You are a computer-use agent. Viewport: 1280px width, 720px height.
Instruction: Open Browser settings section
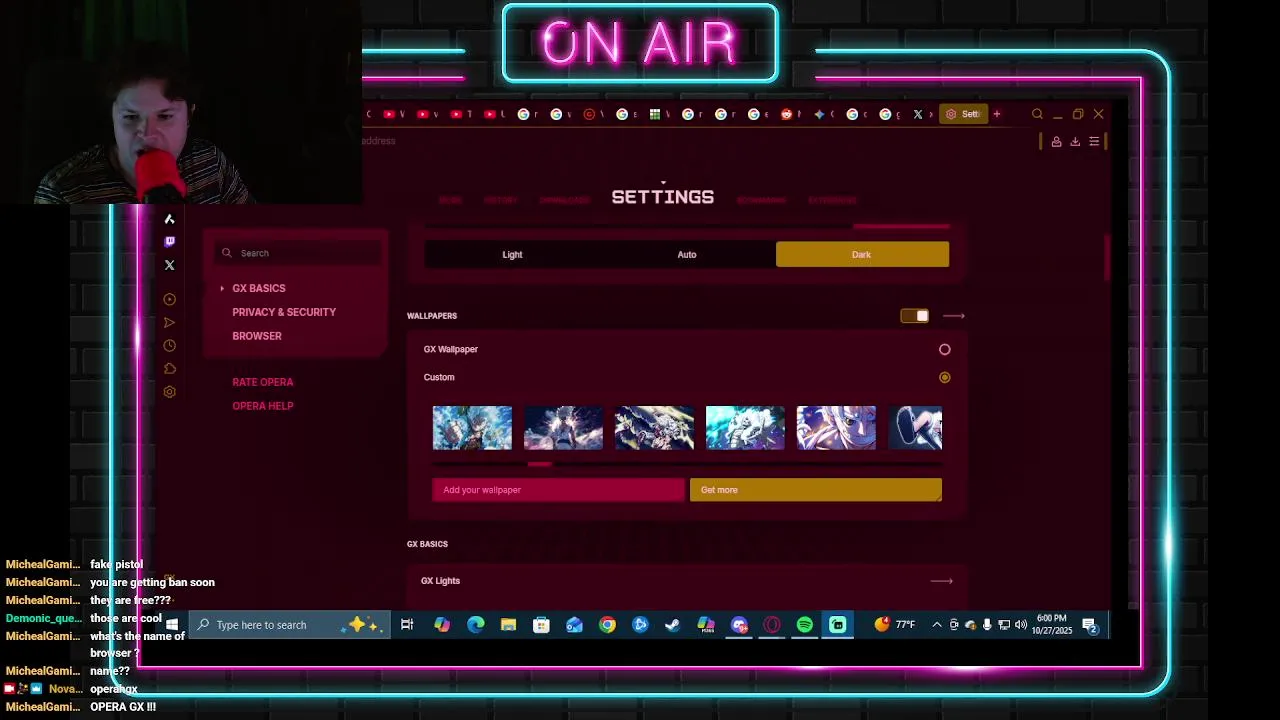(x=257, y=336)
